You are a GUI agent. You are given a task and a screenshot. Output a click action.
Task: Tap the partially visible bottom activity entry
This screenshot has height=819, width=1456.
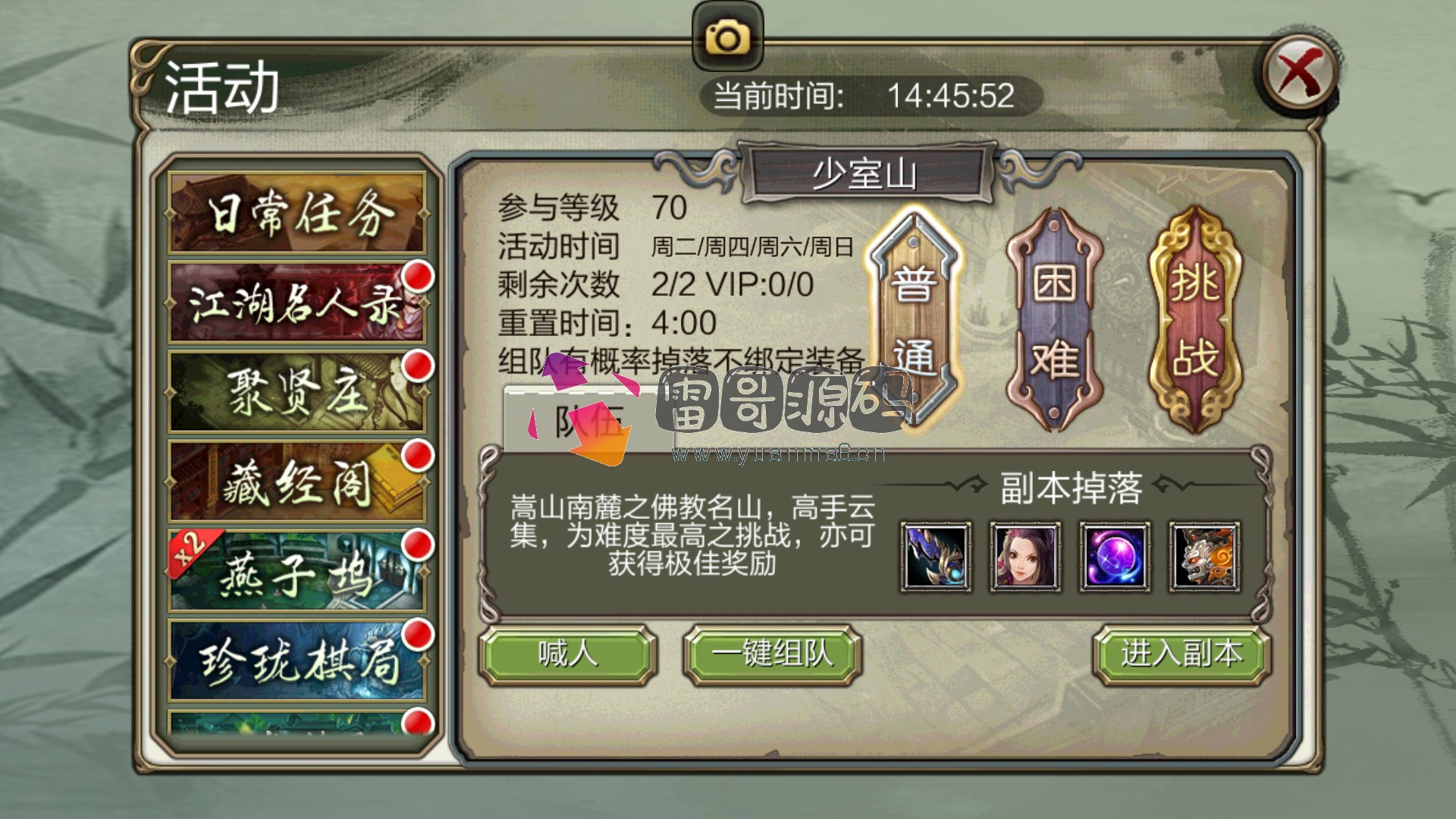click(x=297, y=722)
